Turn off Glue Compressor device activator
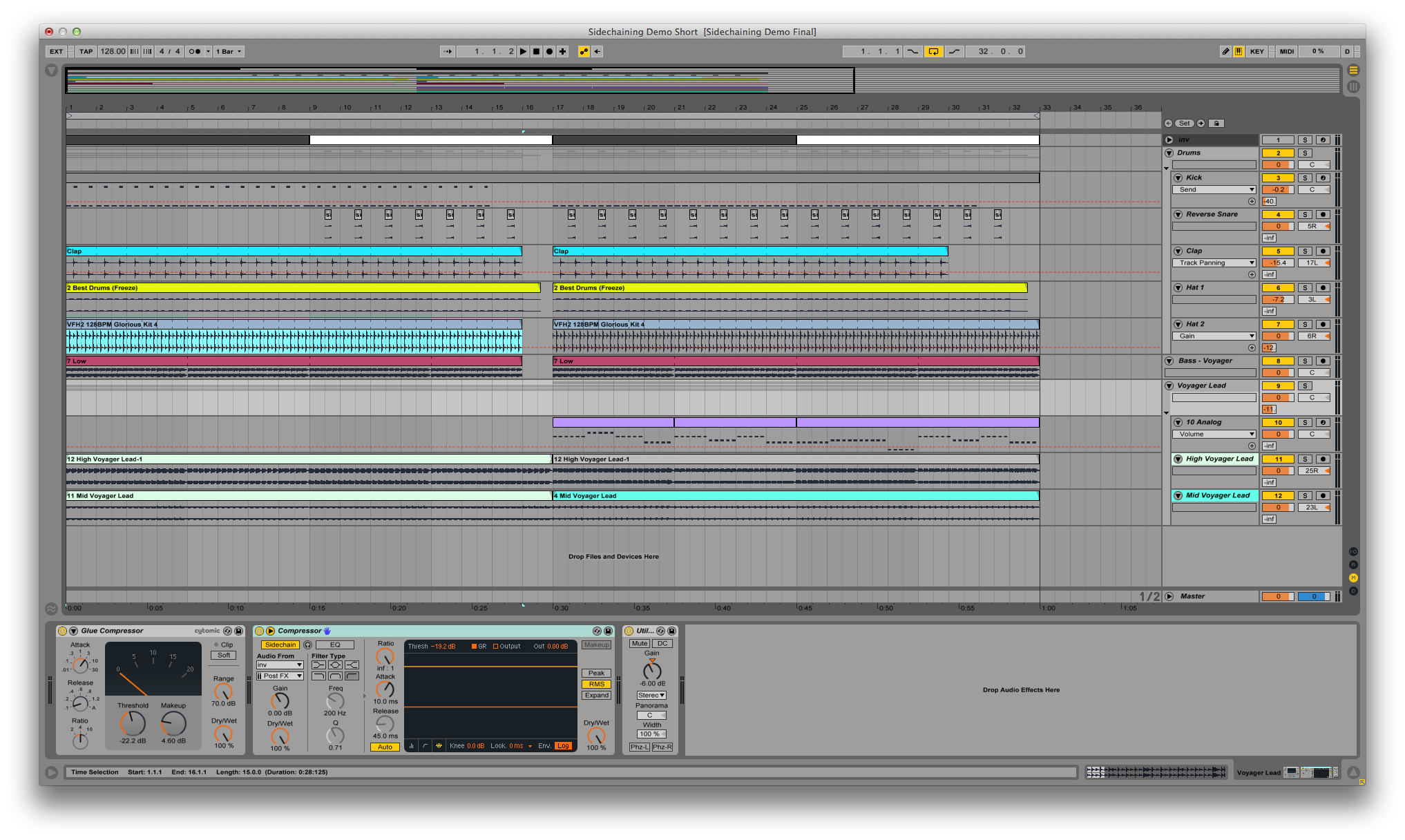The height and width of the screenshot is (840, 1405). (62, 631)
